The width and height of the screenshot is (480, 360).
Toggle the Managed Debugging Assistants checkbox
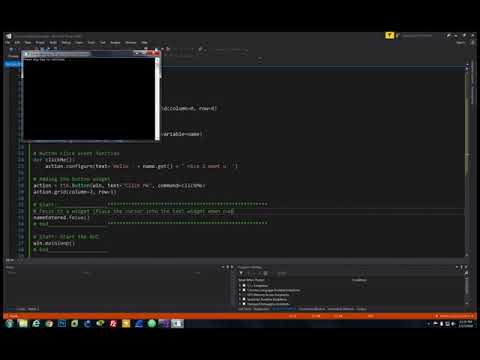pyautogui.click(x=244, y=304)
